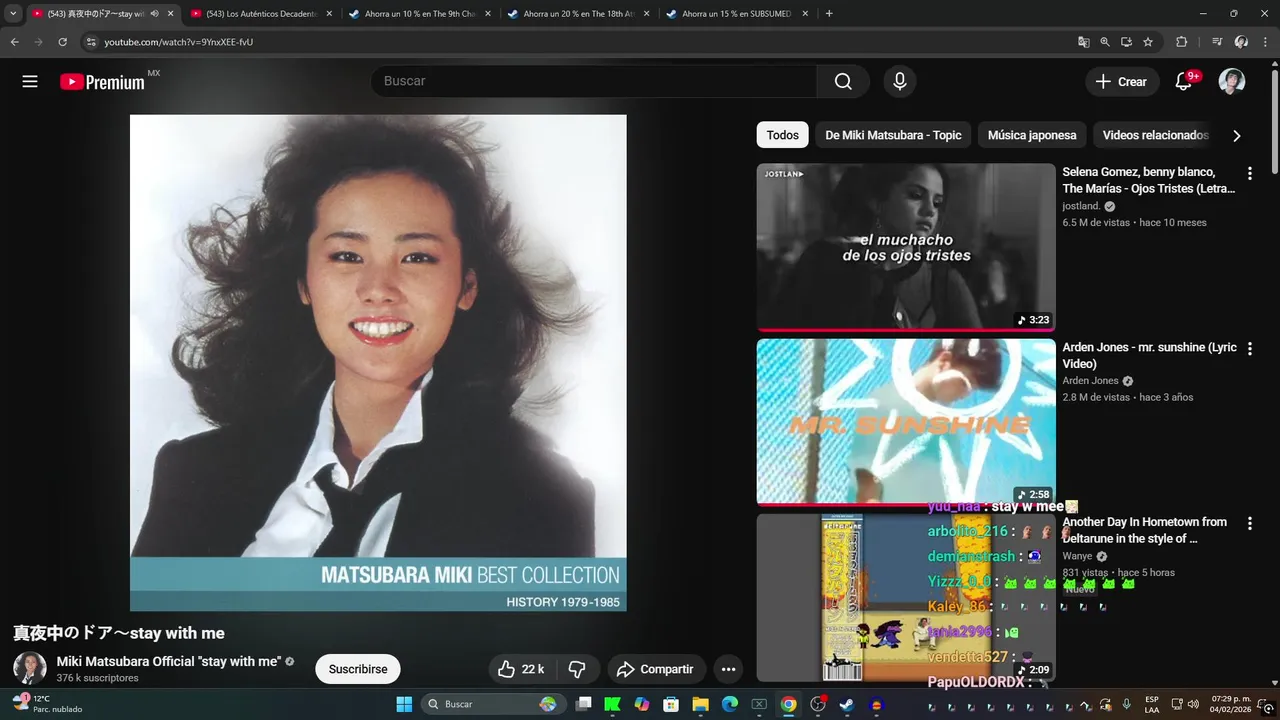Open the jostland. channel name

coord(1081,206)
